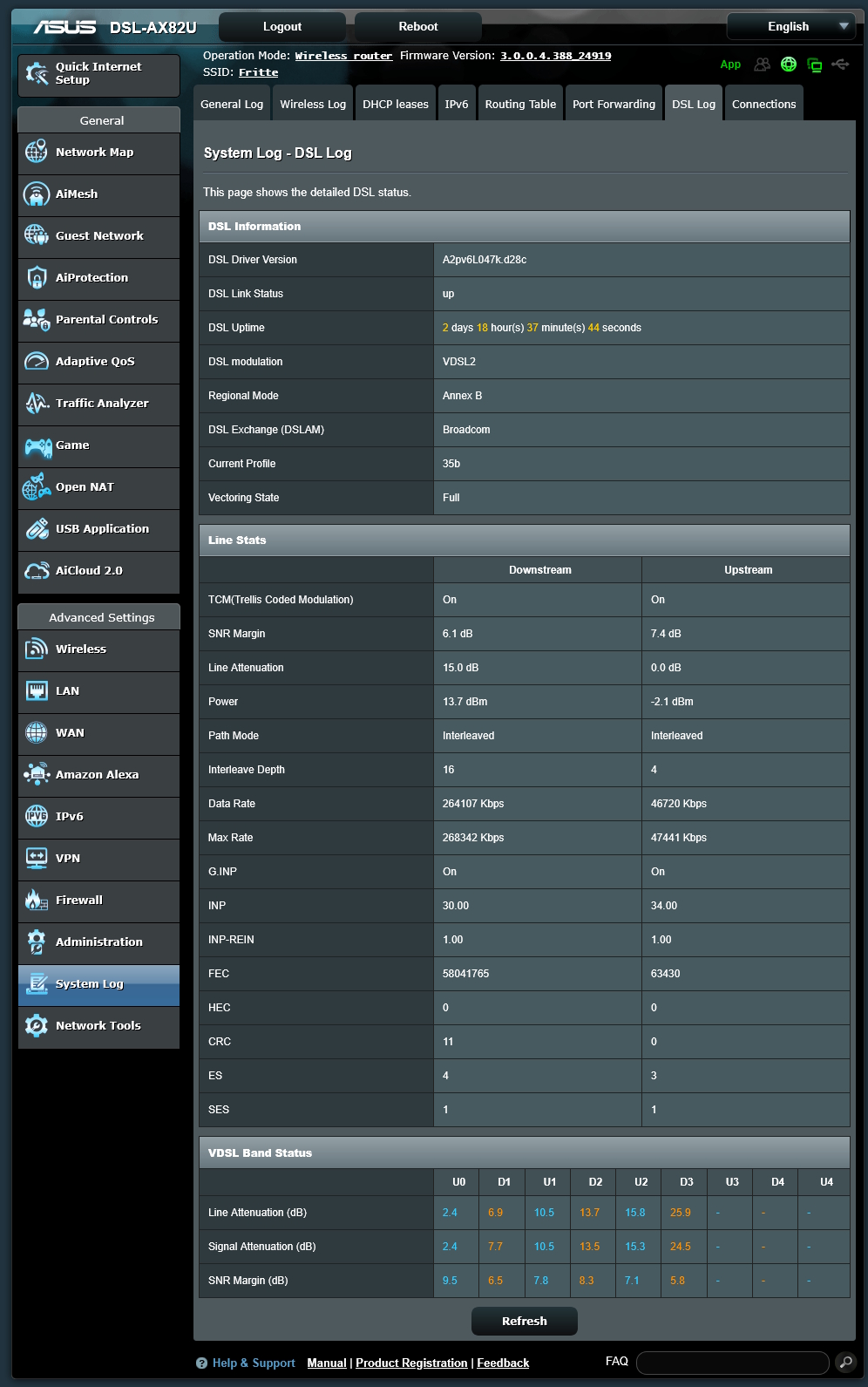Click the green internet status globe icon

click(x=789, y=65)
